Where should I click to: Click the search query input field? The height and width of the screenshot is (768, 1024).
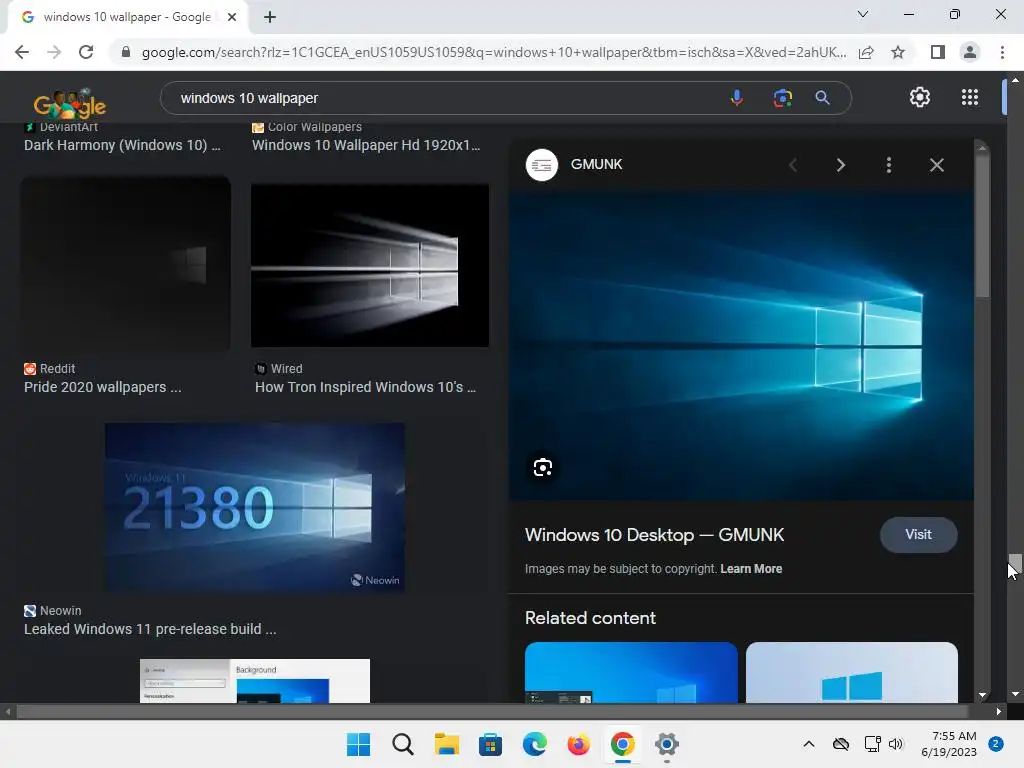(444, 98)
